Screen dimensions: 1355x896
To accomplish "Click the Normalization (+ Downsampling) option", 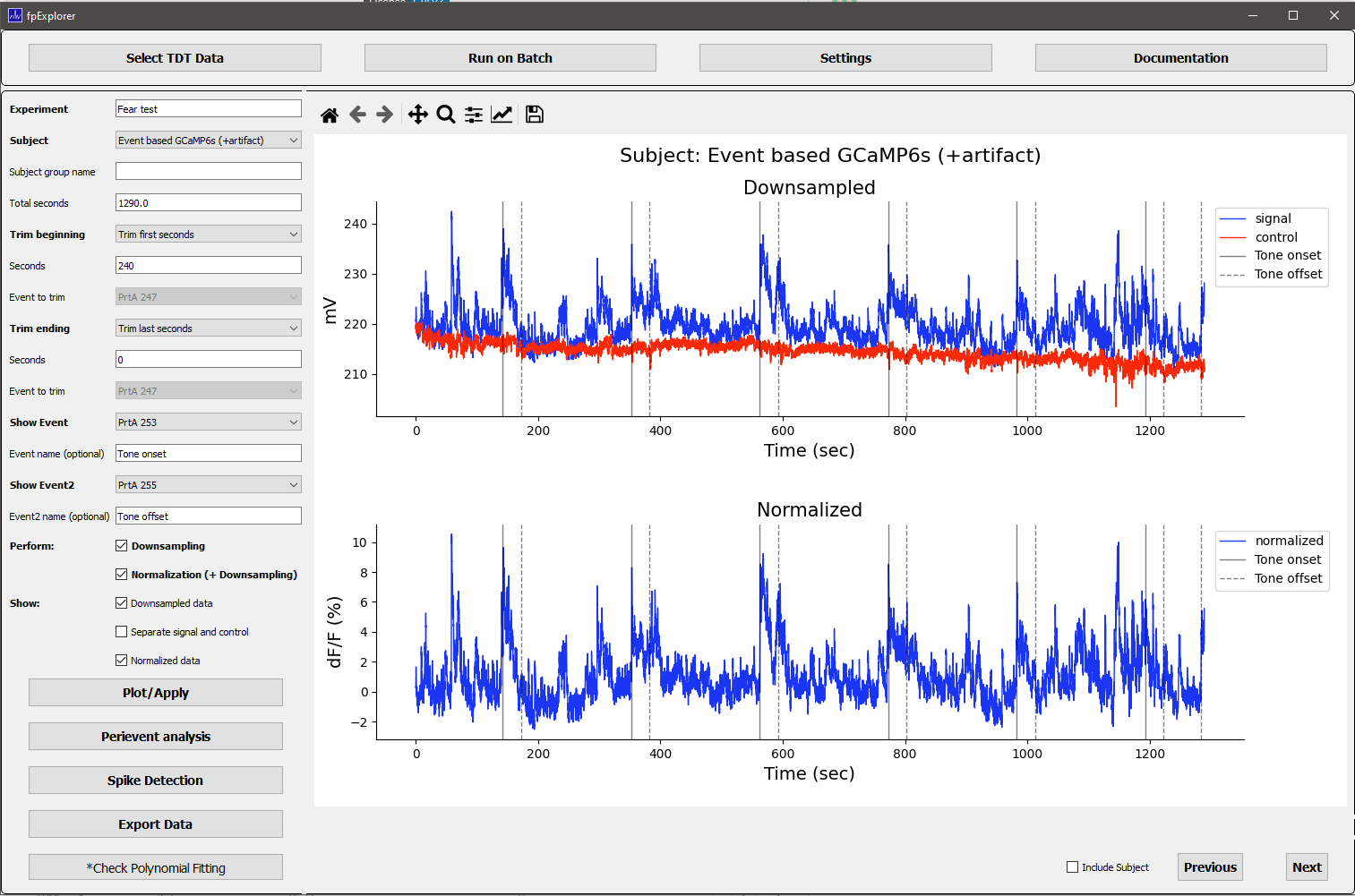I will pos(121,574).
